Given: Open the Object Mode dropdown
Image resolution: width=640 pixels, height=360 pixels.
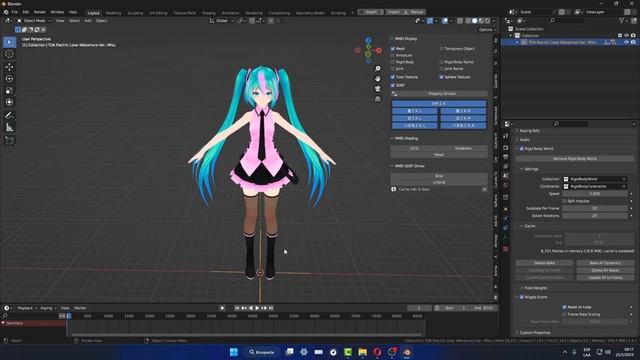Looking at the screenshot, I should pos(34,20).
